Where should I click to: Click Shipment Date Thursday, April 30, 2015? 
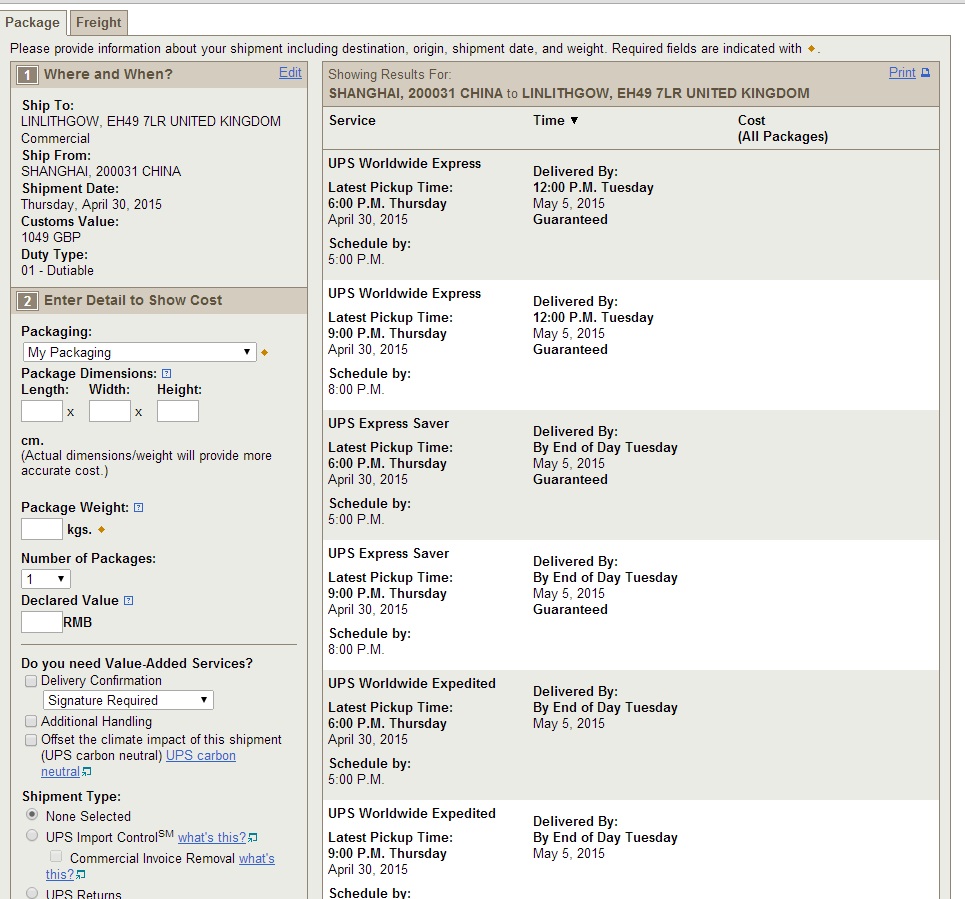(92, 204)
